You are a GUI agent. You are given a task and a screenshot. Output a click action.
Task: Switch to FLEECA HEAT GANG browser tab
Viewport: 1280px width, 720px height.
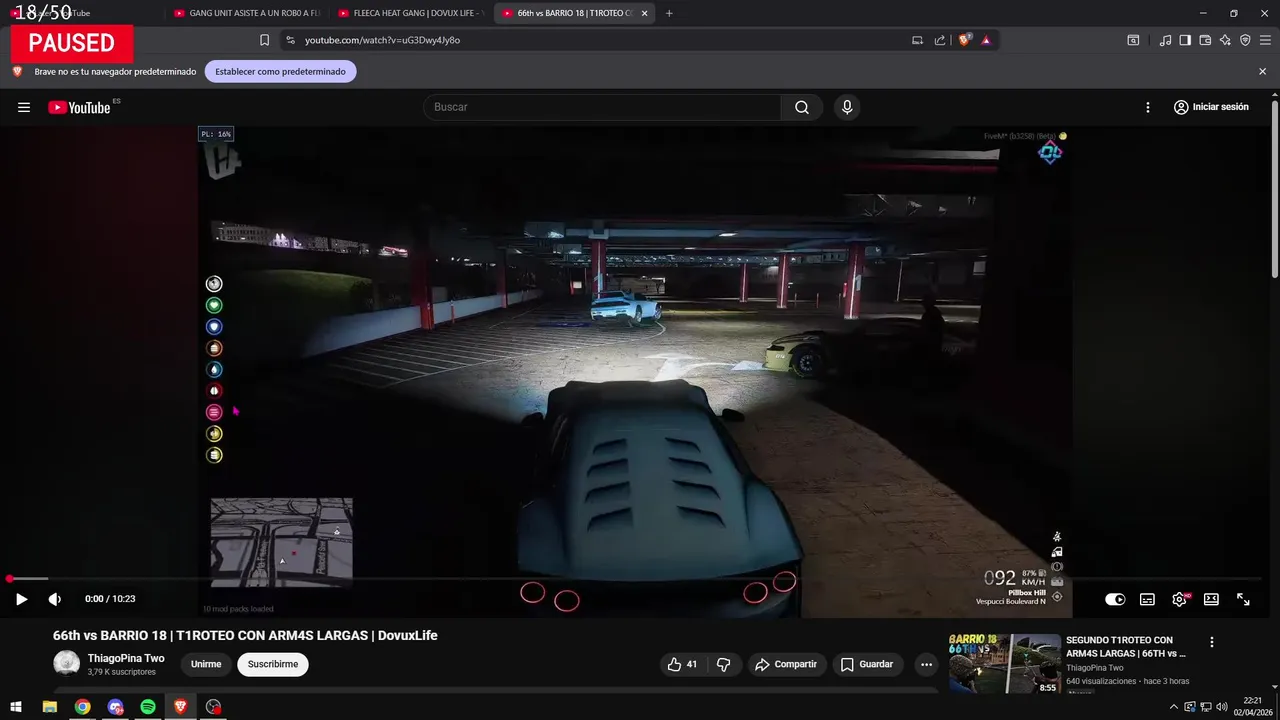[x=410, y=13]
